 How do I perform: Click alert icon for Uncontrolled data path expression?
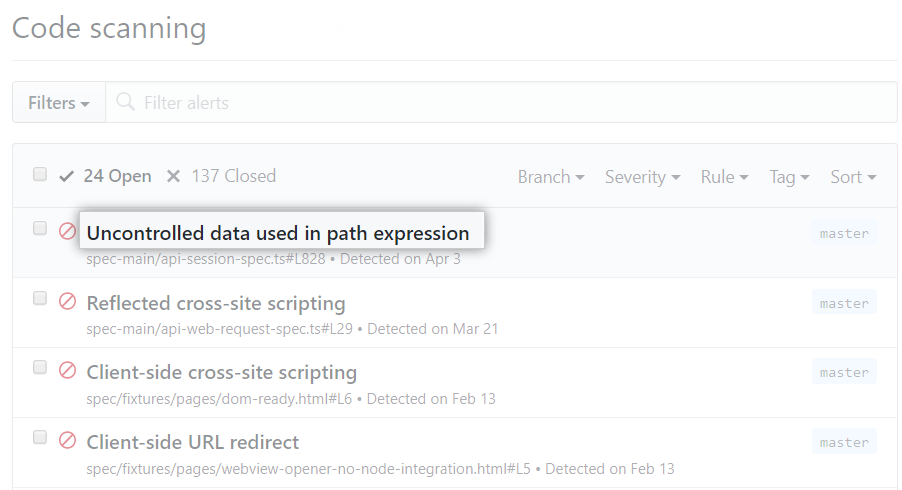tap(67, 231)
